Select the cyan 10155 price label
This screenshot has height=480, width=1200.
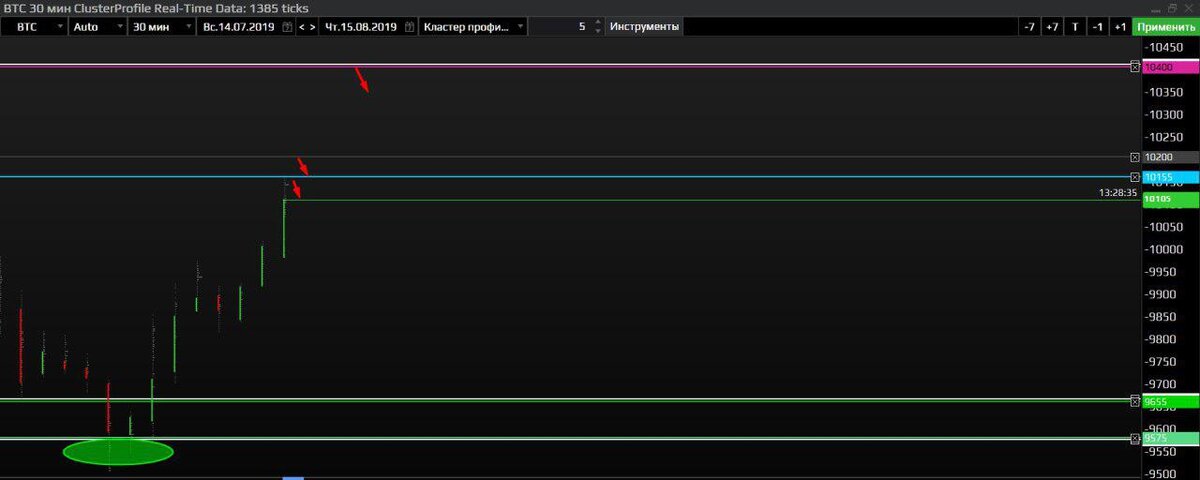tap(1170, 177)
